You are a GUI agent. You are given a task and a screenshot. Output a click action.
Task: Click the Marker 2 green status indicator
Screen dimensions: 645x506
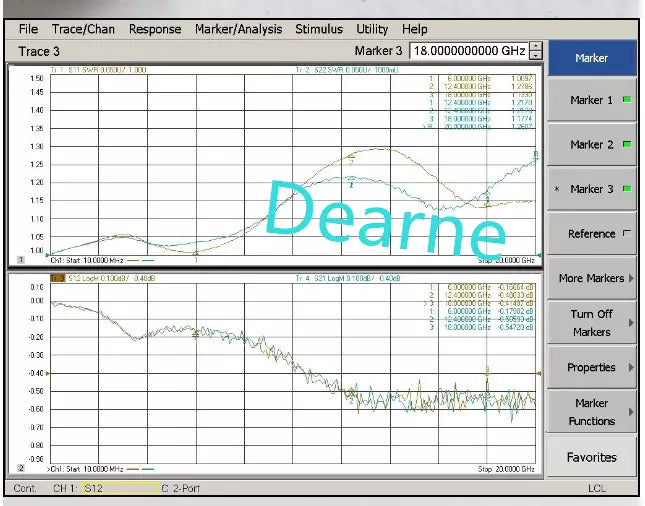pyautogui.click(x=627, y=145)
